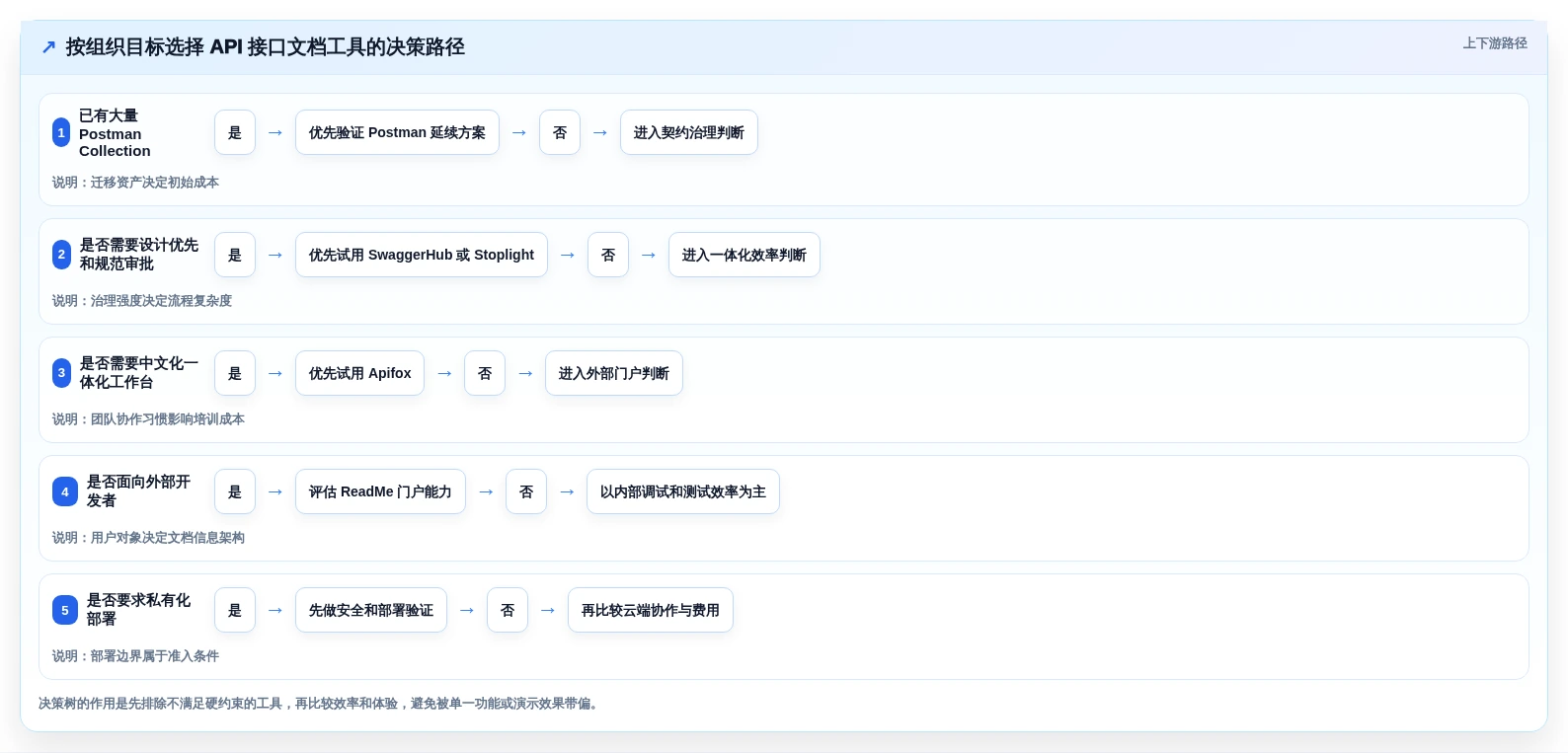Click 否 in the 私有化部署 row
The height and width of the screenshot is (753, 1568).
(x=508, y=610)
